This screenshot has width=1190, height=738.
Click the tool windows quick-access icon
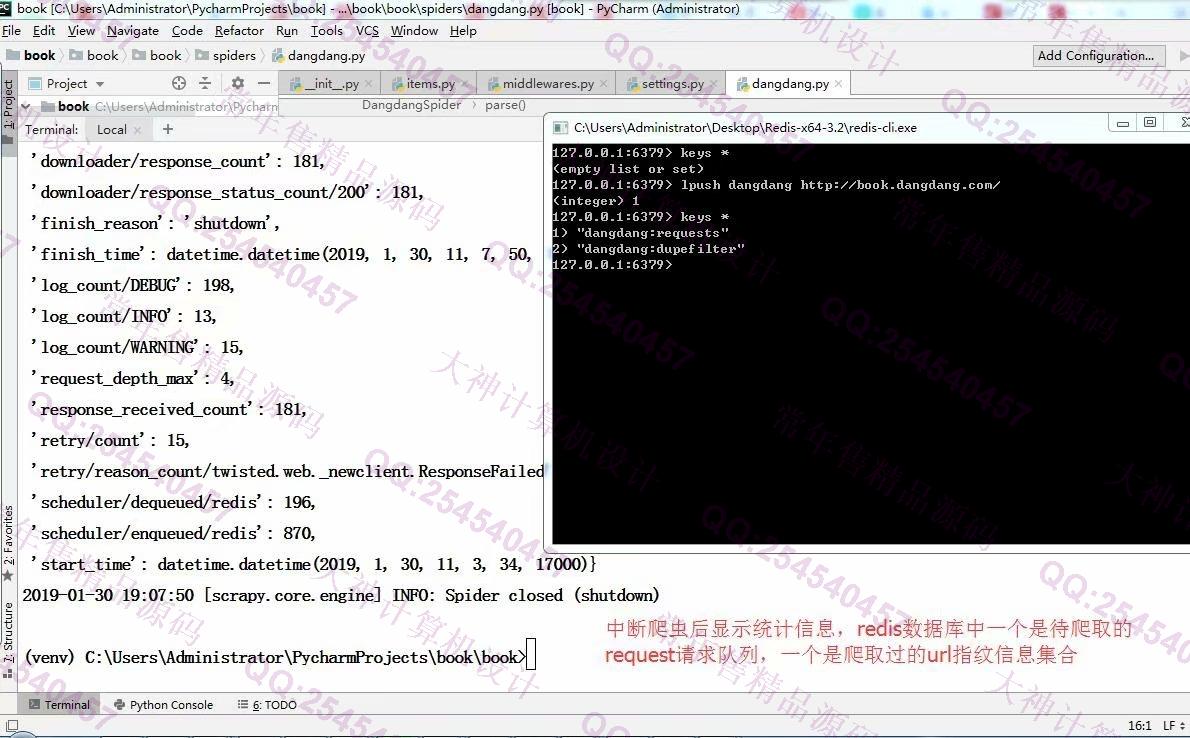click(x=12, y=726)
